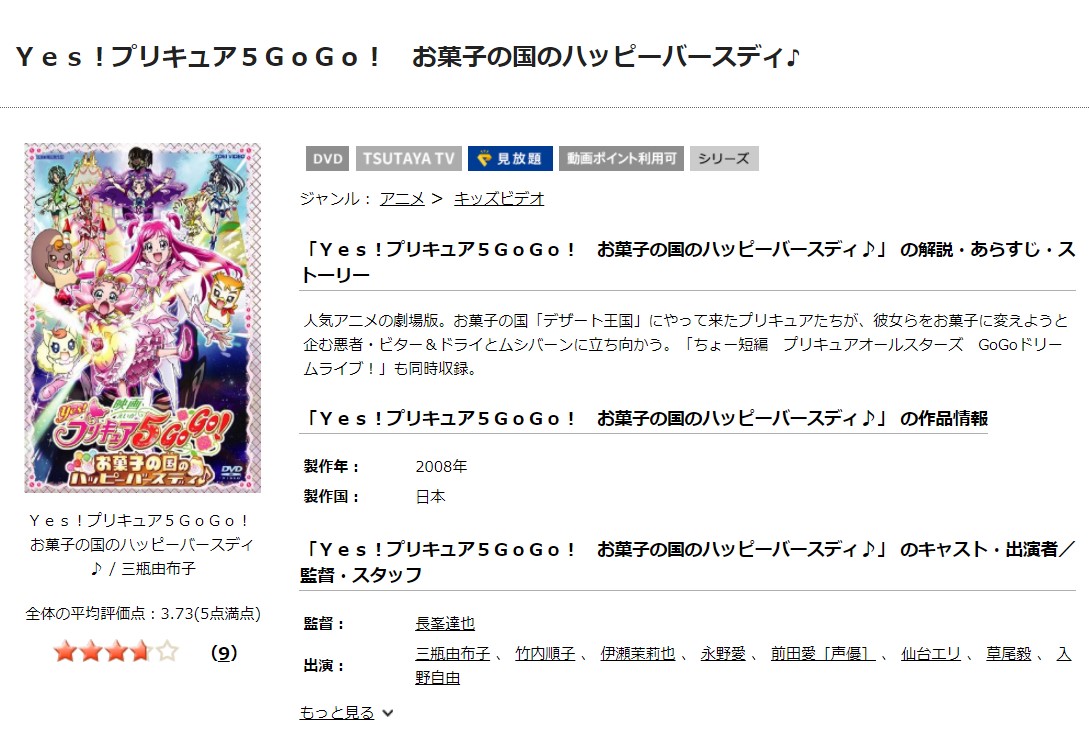Click the Precure DVD cover thumbnail
This screenshot has height=755, width=1089.
click(x=142, y=317)
